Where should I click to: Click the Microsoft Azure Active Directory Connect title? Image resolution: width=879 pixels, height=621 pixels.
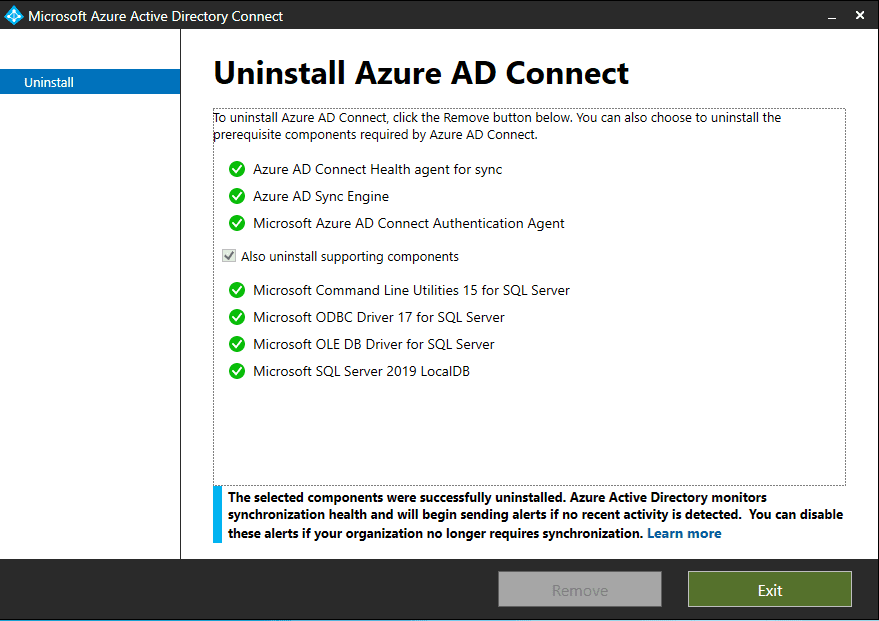tap(155, 16)
